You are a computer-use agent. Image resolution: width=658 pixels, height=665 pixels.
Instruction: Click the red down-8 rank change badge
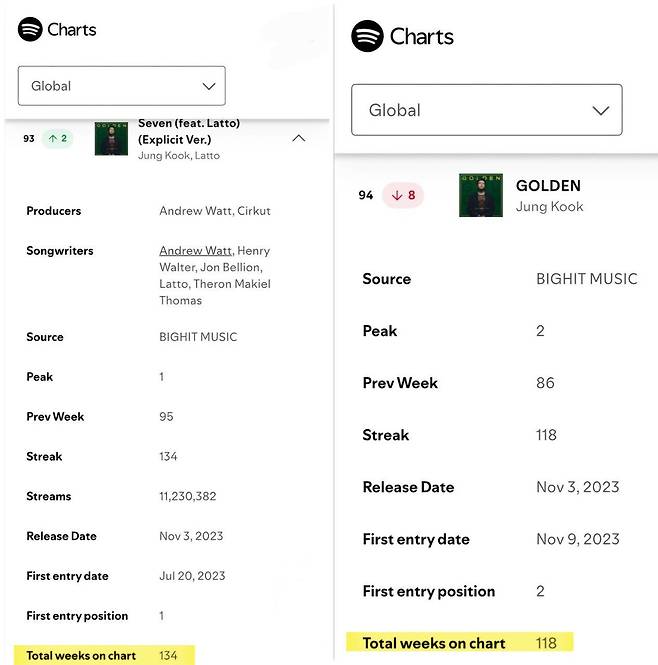point(403,195)
